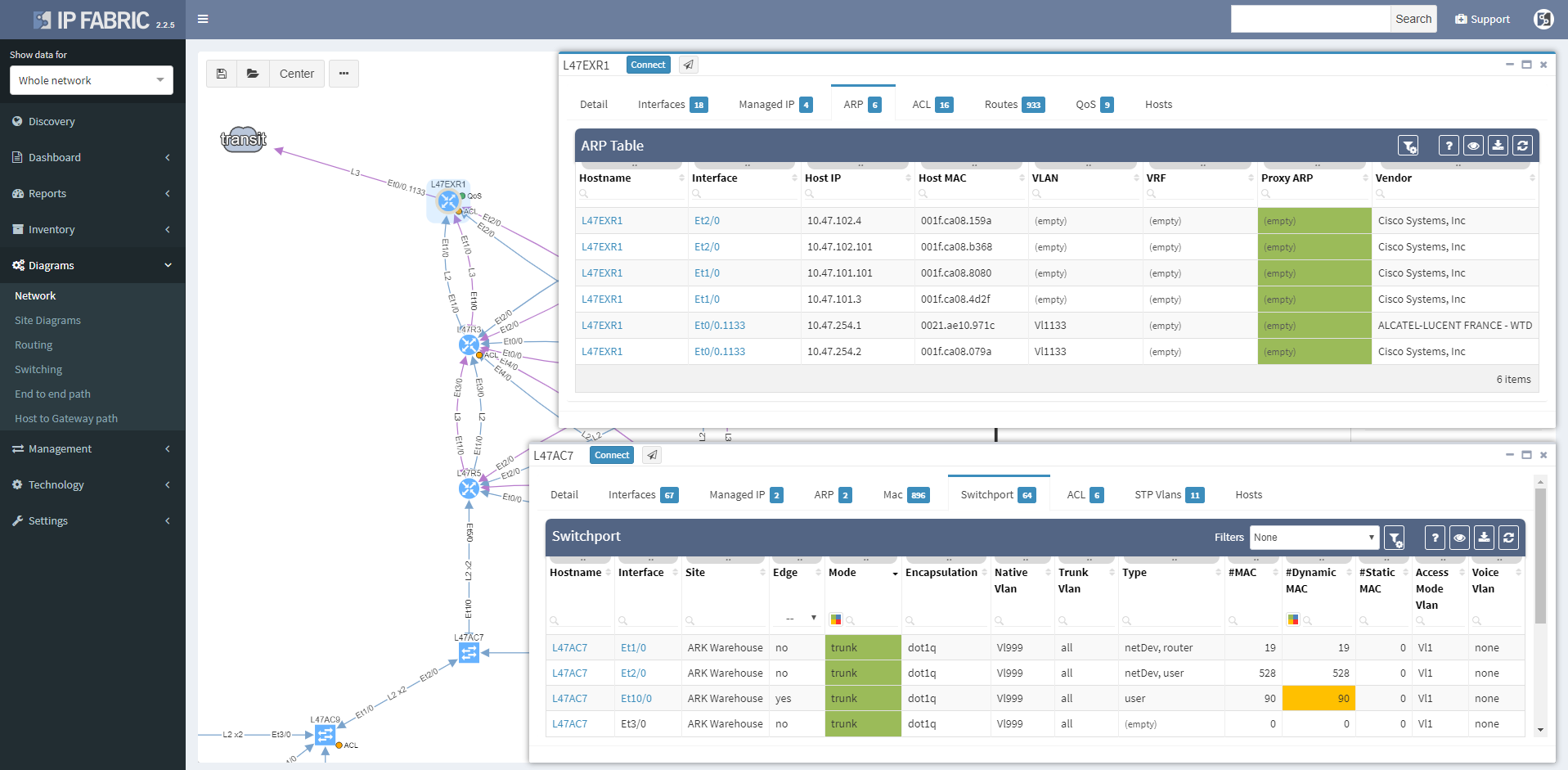This screenshot has height=770, width=1568.
Task: Open Et0/0.1133 link in 10.47.254.1 row
Action: (x=720, y=325)
